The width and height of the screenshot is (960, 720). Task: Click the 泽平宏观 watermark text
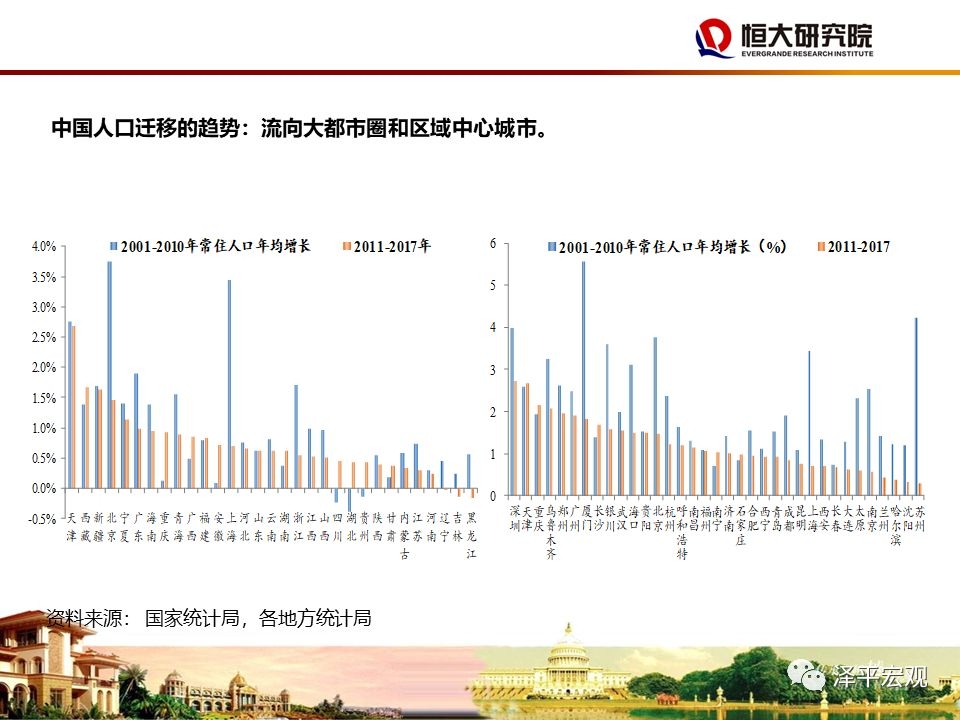coord(880,677)
